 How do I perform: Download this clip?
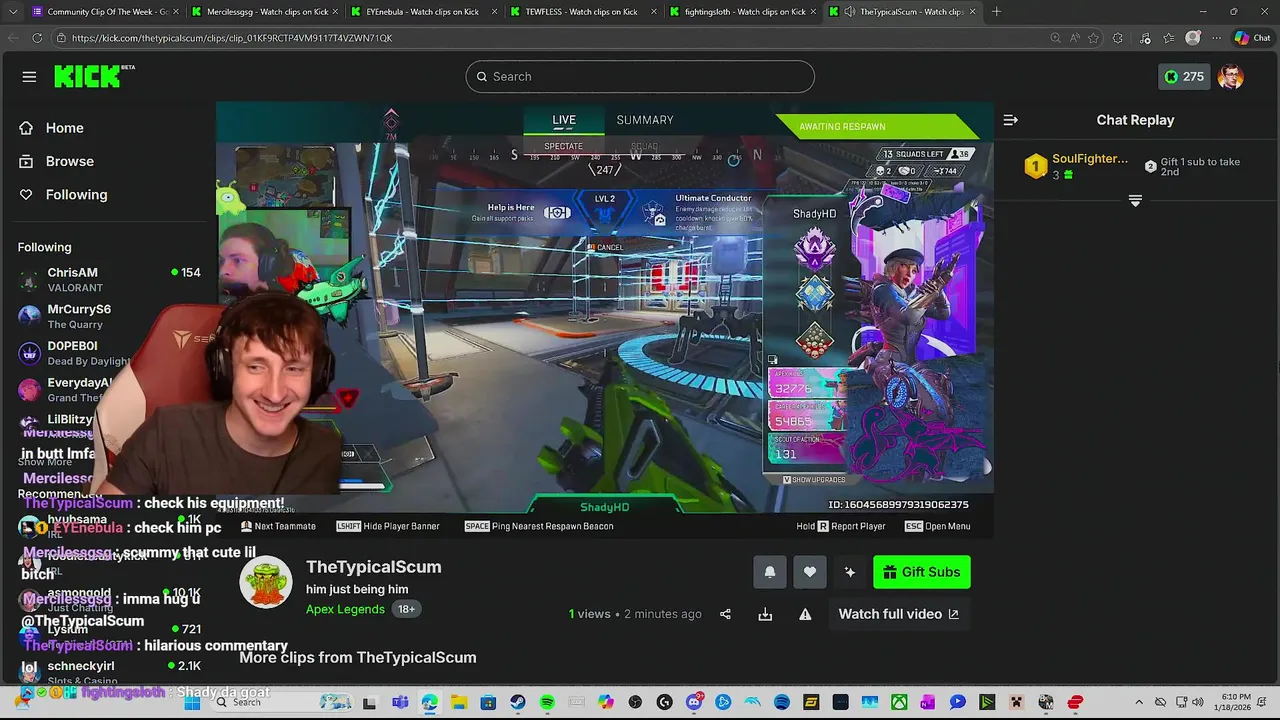pyautogui.click(x=765, y=614)
